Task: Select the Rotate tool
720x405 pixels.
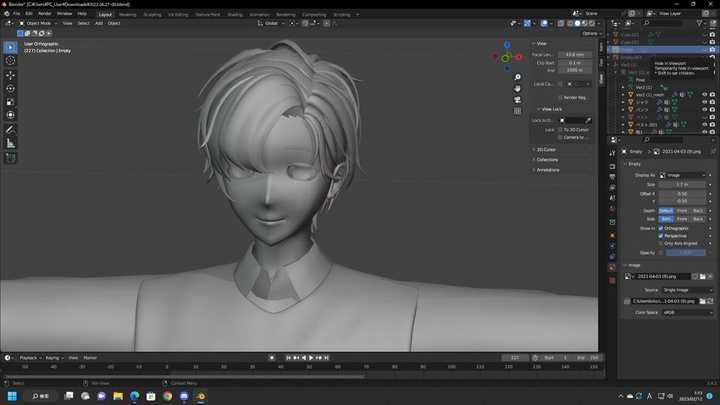Action: click(11, 89)
